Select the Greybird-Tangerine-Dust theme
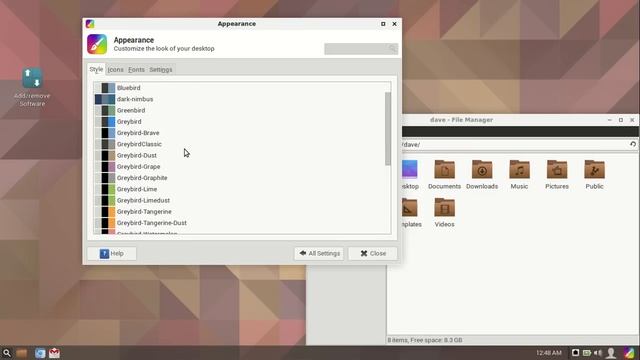This screenshot has width=640, height=360. (242, 223)
